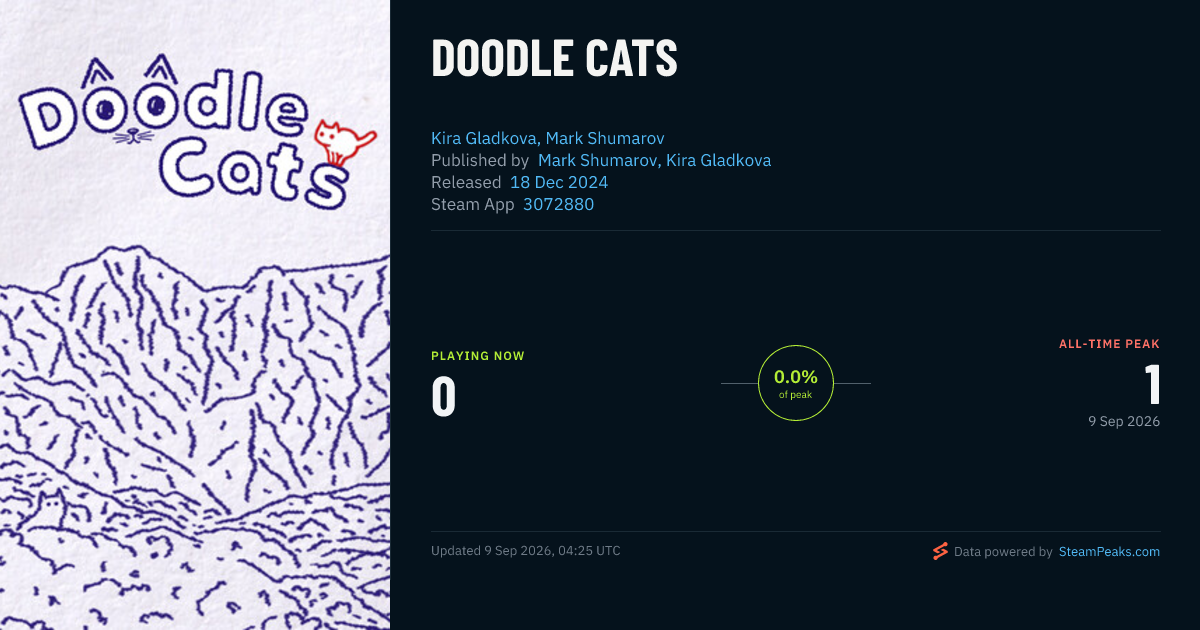
Task: Open Steam App ID 3072880
Action: point(558,204)
